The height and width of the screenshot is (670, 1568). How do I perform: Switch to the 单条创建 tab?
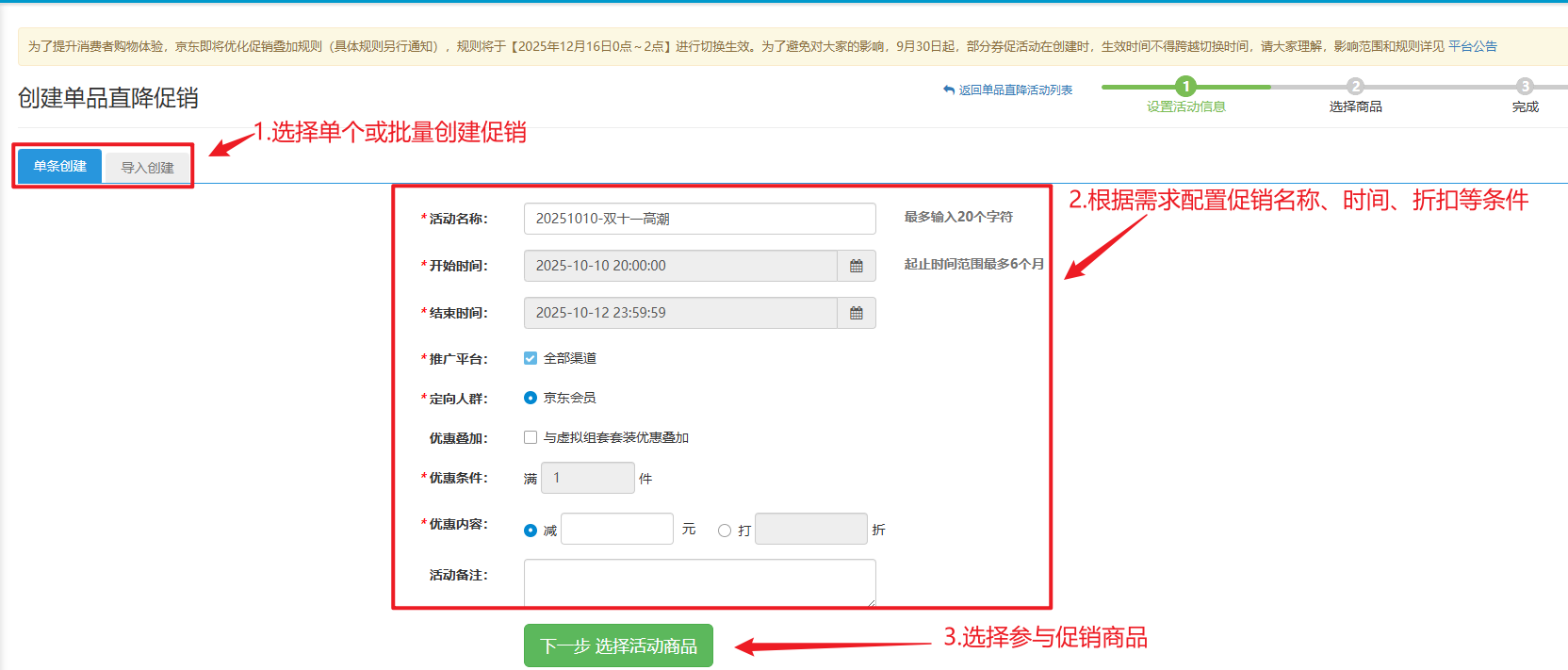60,167
